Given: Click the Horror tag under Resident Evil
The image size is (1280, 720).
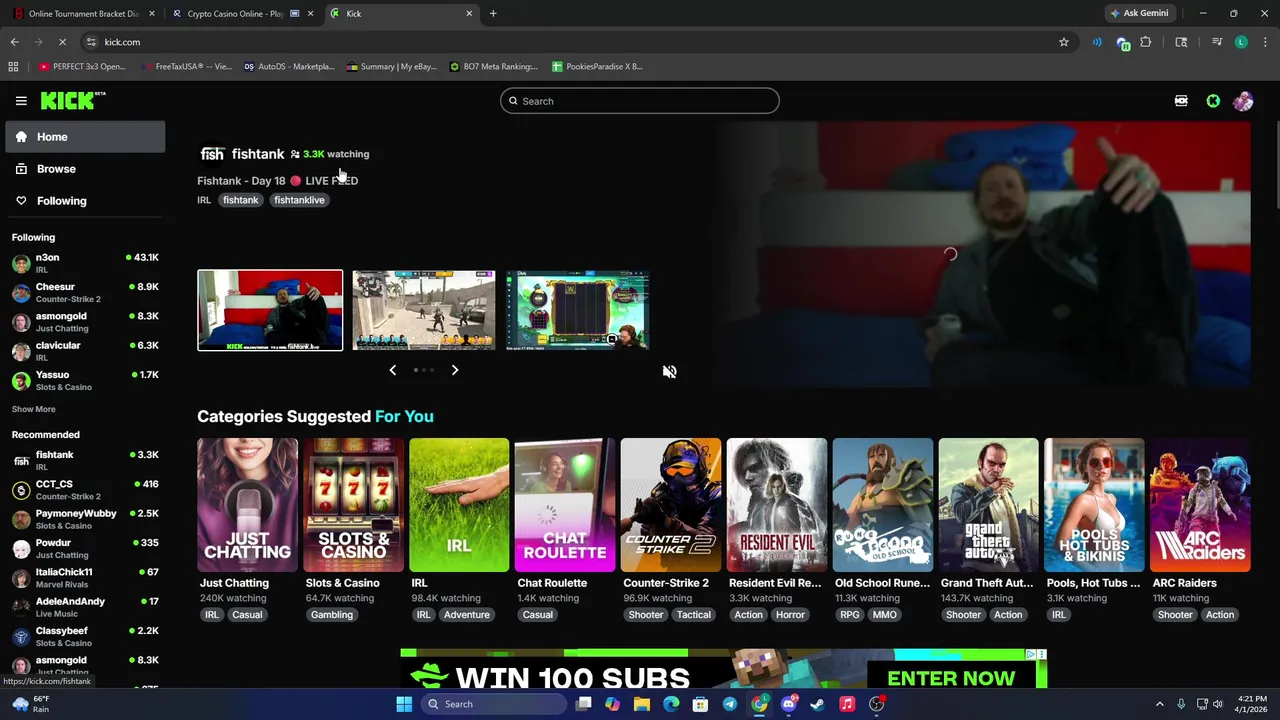Looking at the screenshot, I should (790, 615).
